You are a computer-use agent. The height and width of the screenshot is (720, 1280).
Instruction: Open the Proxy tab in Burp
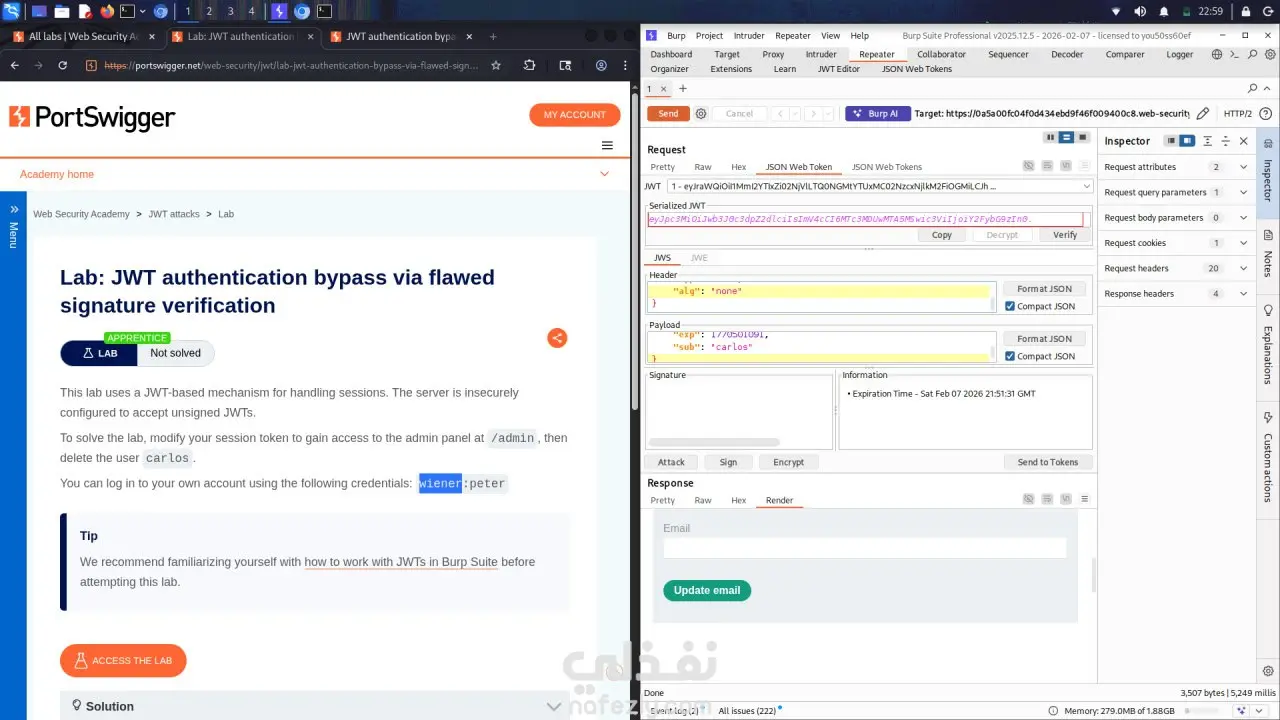(x=773, y=54)
